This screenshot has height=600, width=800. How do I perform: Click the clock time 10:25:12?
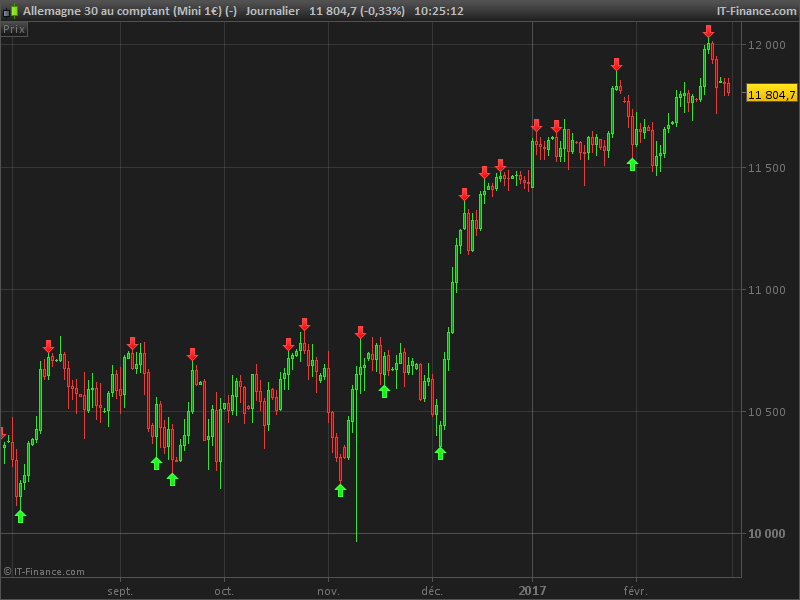click(439, 11)
